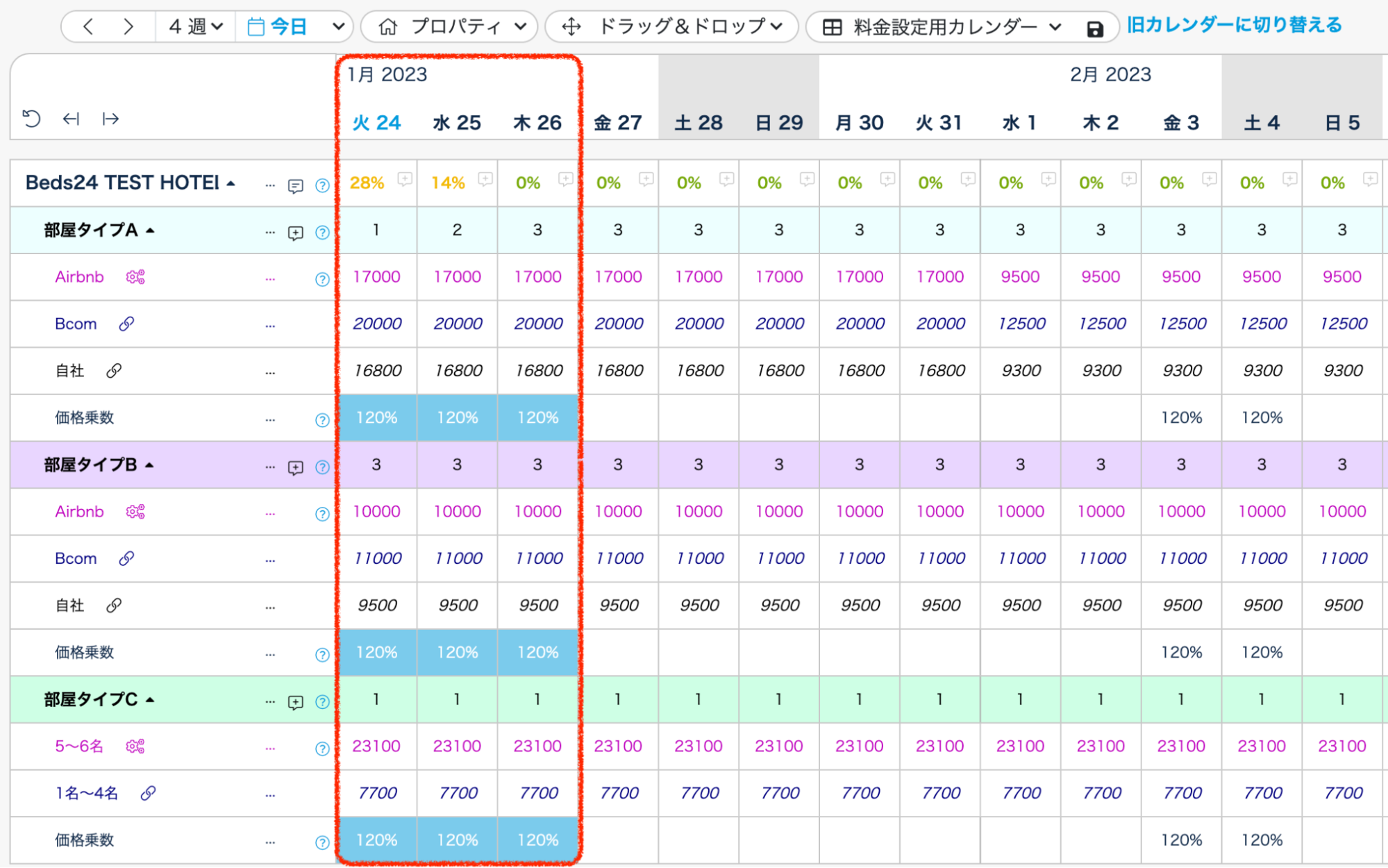Collapse the 部屋タイプA room section
The image size is (1388, 868).
pyautogui.click(x=150, y=230)
